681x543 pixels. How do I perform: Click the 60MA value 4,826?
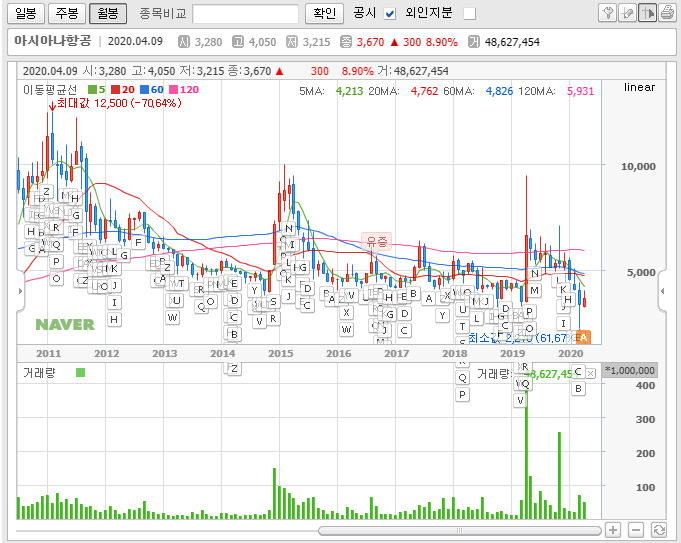pos(499,91)
